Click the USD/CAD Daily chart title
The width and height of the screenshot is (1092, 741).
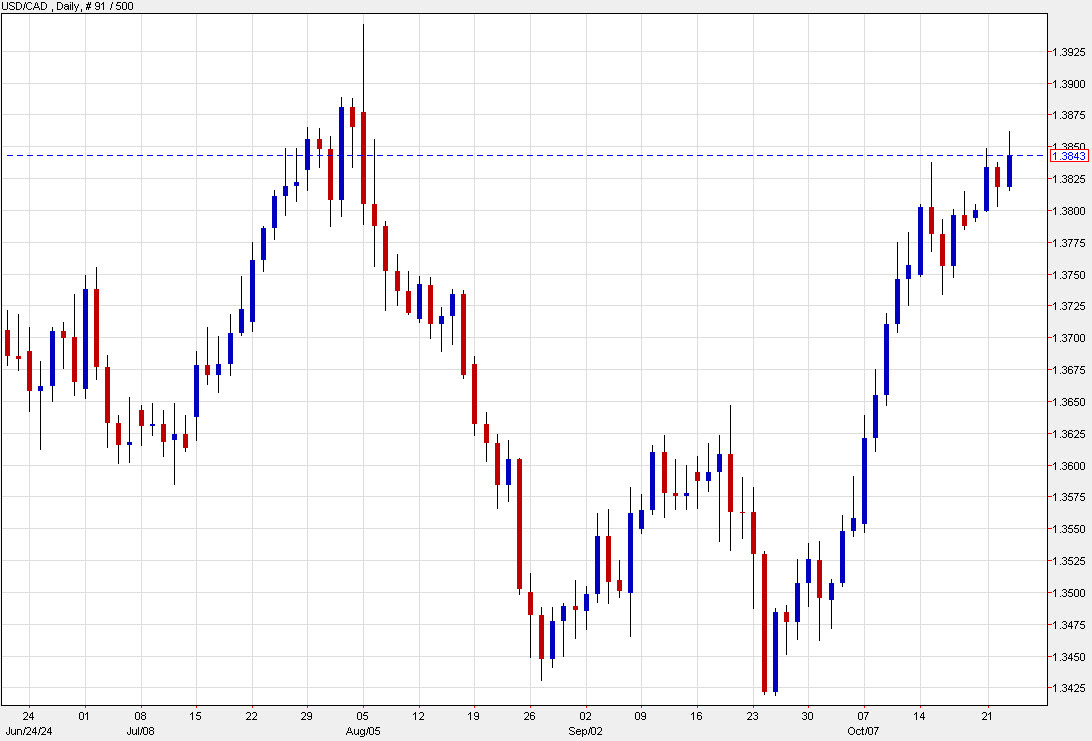[x=68, y=6]
